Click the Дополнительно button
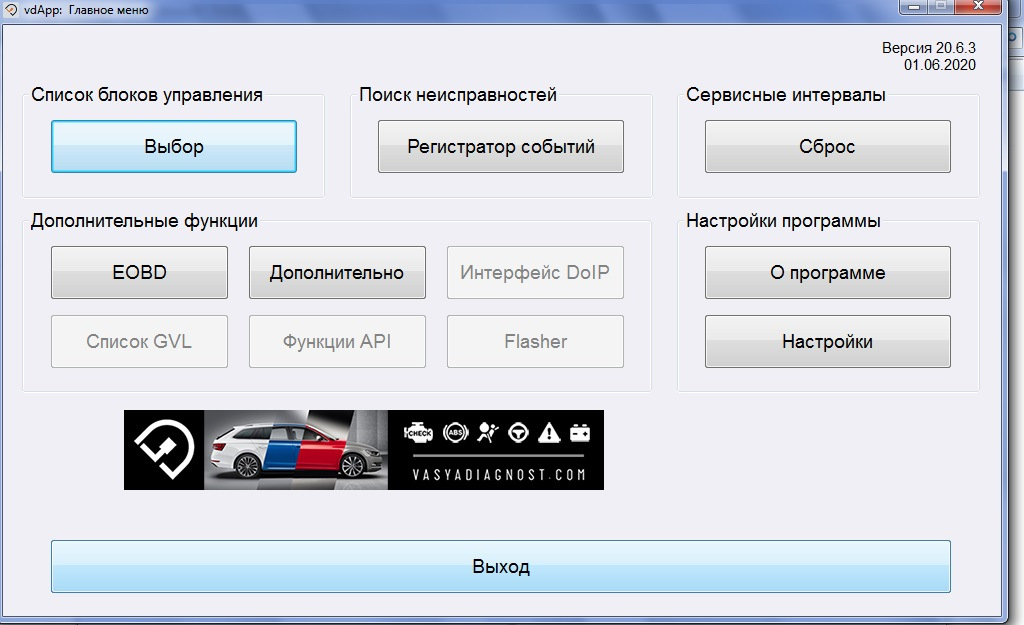 pos(337,272)
